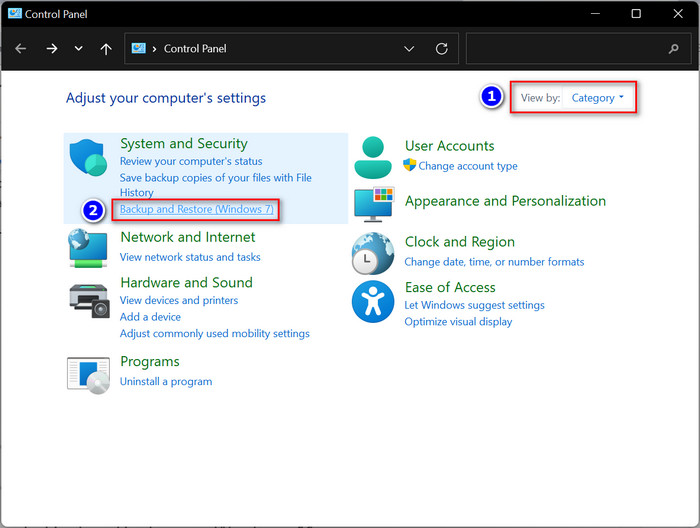The width and height of the screenshot is (700, 528).
Task: Click the Search Control Panel field
Action: point(578,48)
